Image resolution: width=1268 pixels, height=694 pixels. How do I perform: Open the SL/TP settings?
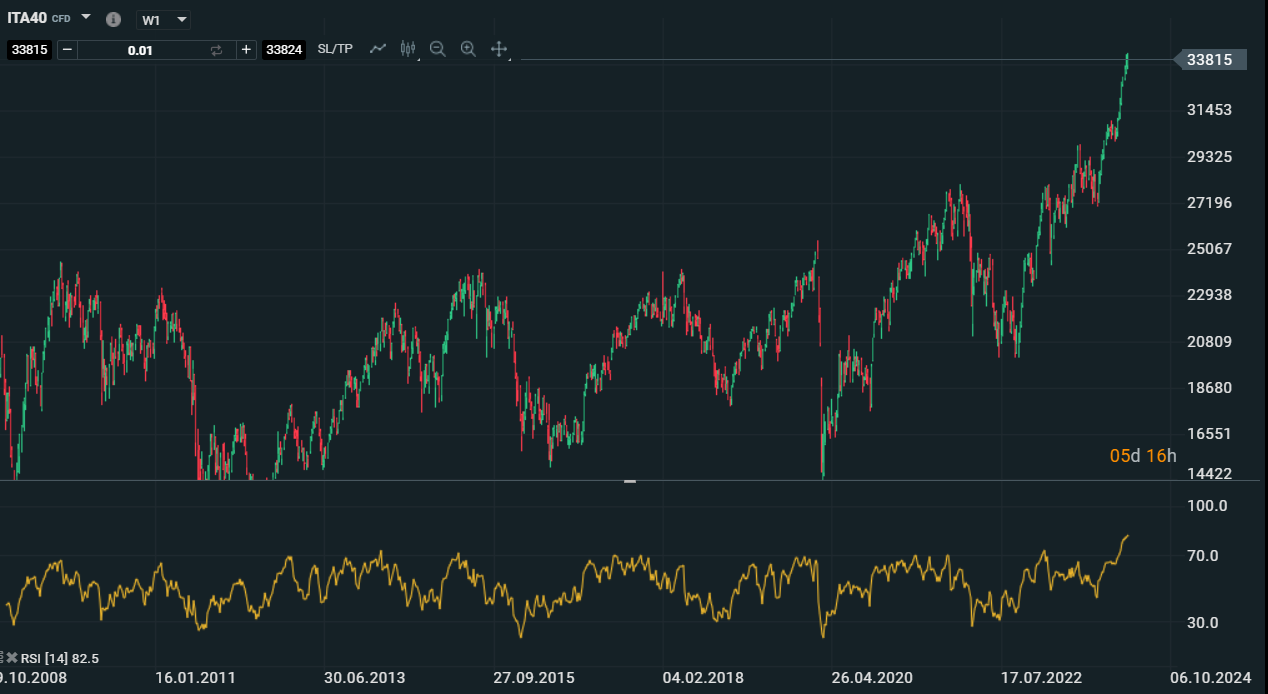pyautogui.click(x=335, y=49)
